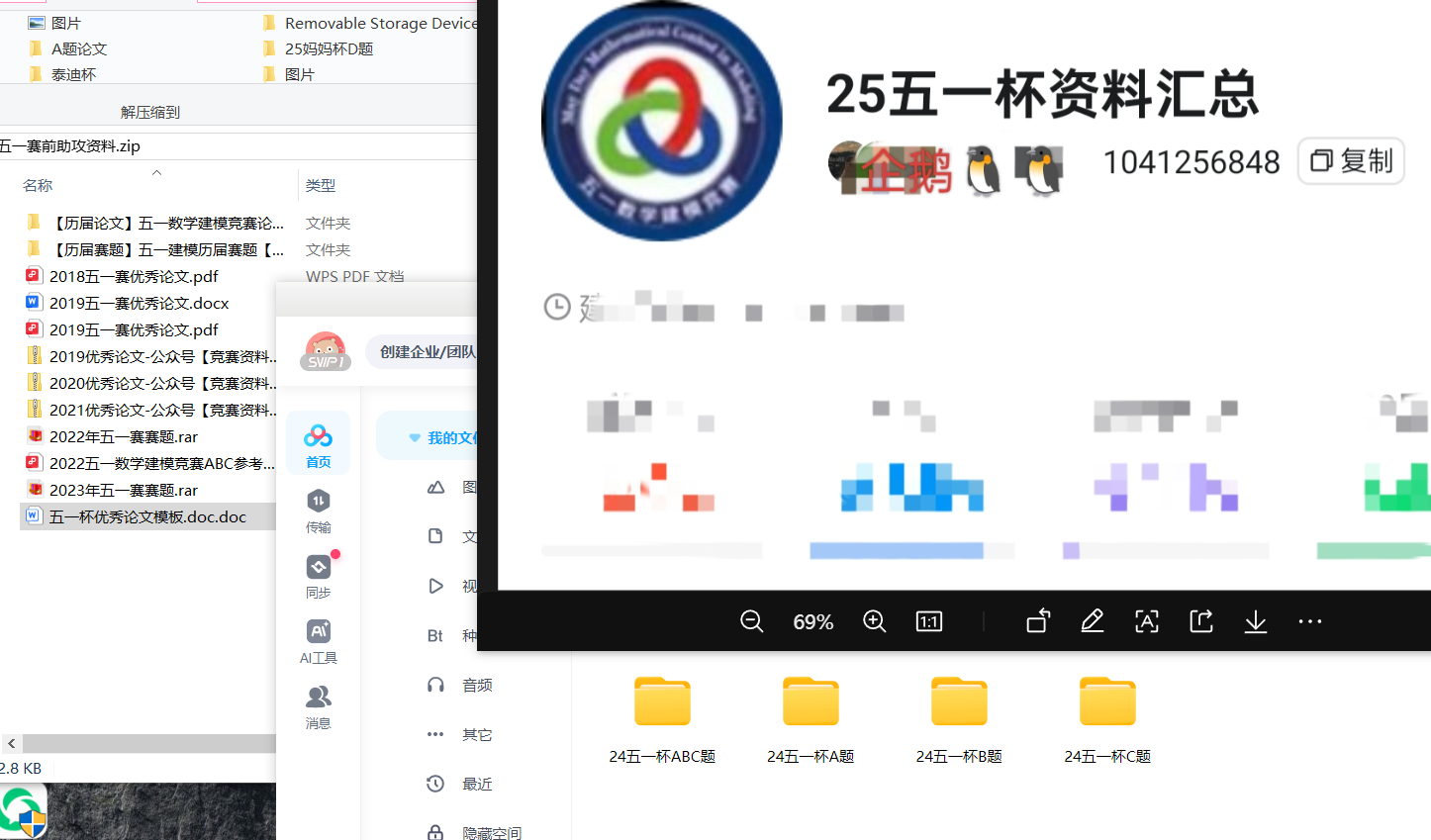This screenshot has width=1431, height=840.
Task: Click the archive path 五一赛前助攻资料.zip field
Action: [x=238, y=145]
